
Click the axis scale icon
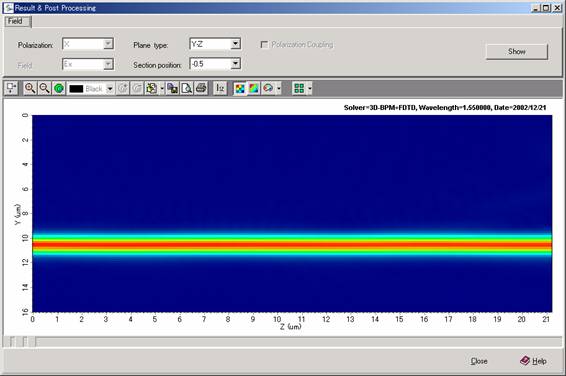tap(220, 88)
